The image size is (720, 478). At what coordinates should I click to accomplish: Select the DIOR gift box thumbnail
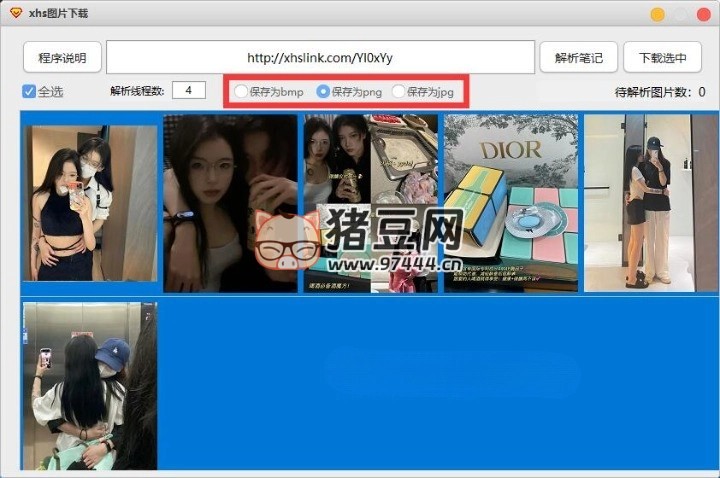(510, 203)
